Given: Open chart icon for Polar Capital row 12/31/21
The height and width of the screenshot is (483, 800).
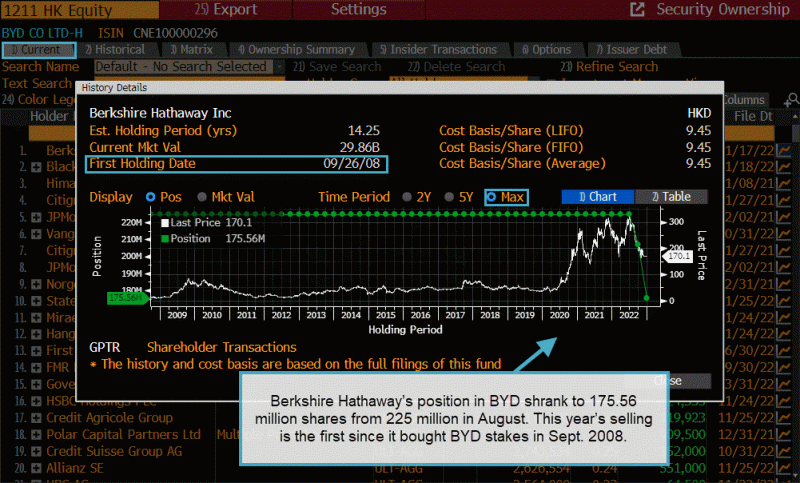Looking at the screenshot, I should pos(784,435).
